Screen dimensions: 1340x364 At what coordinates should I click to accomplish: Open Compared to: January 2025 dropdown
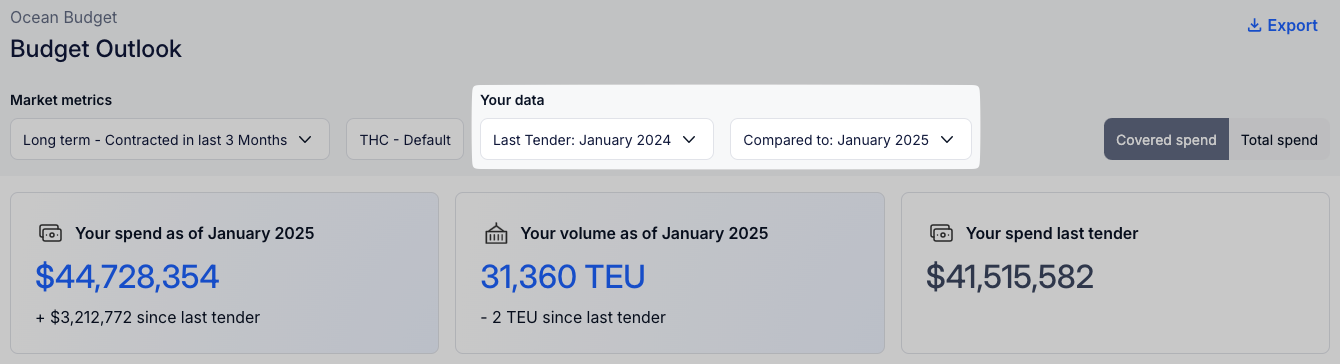pyautogui.click(x=851, y=139)
